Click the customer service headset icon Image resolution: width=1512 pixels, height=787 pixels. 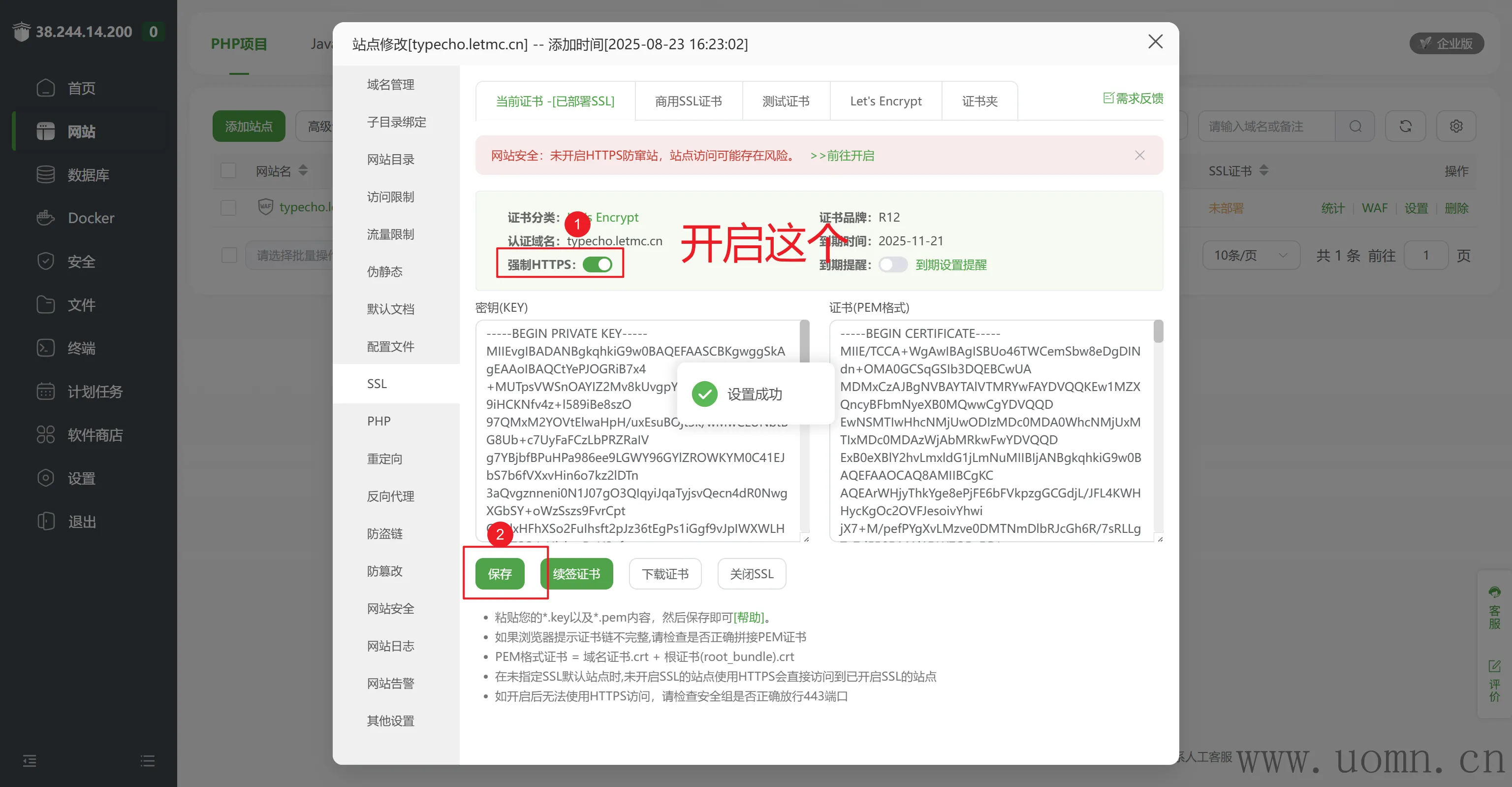click(x=1494, y=592)
